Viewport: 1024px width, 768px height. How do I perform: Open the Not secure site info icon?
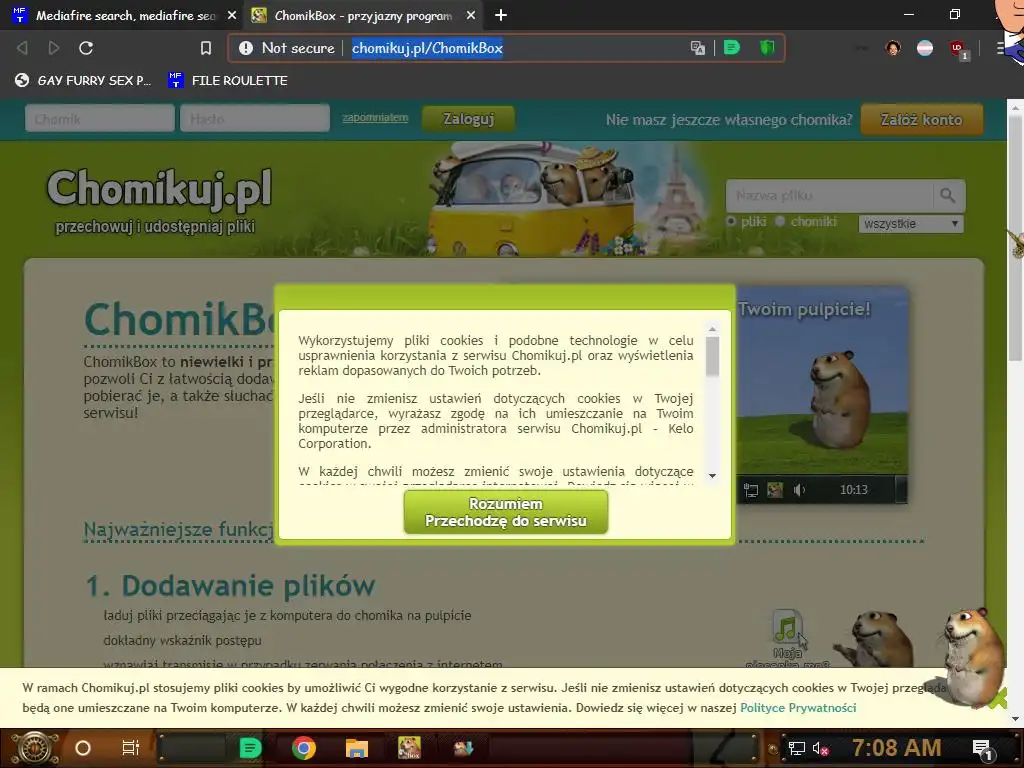coord(246,48)
